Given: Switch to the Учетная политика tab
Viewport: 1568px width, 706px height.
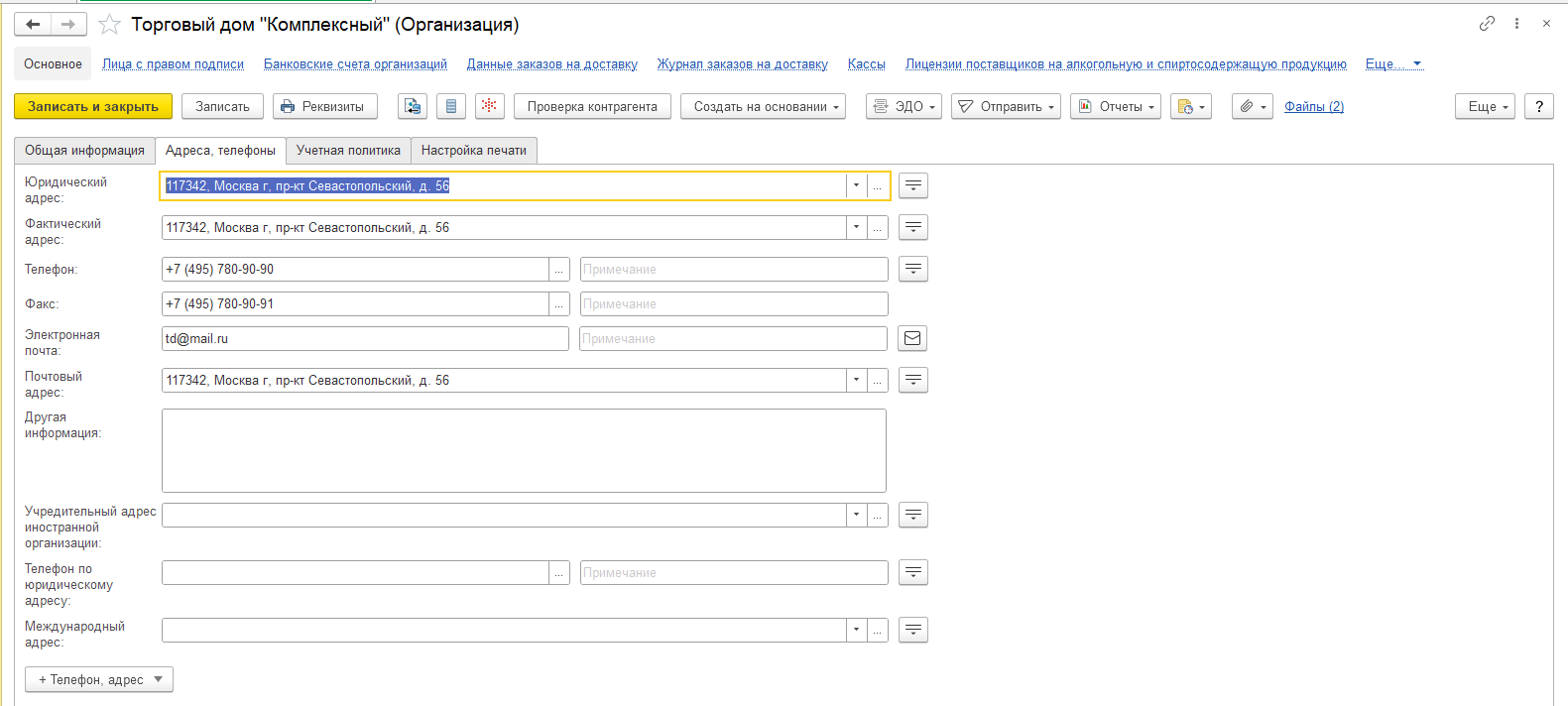Looking at the screenshot, I should pos(348,151).
